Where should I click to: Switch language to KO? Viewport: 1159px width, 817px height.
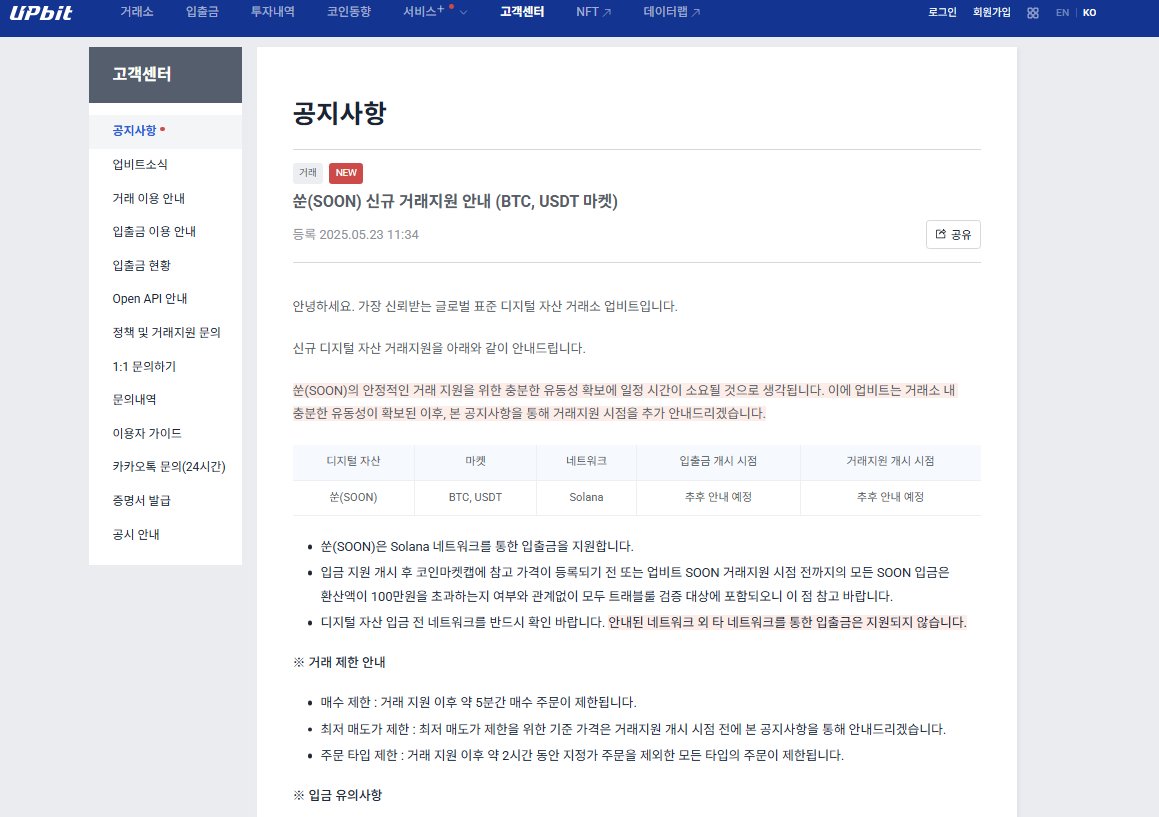click(1090, 13)
